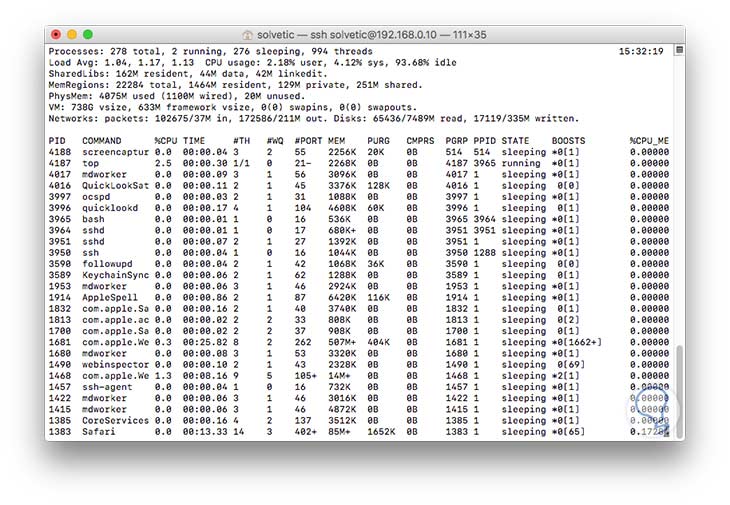Click the window title 'solvetic — ssh solvetic@192.168.0.10'
This screenshot has width=730, height=505.
pos(347,35)
